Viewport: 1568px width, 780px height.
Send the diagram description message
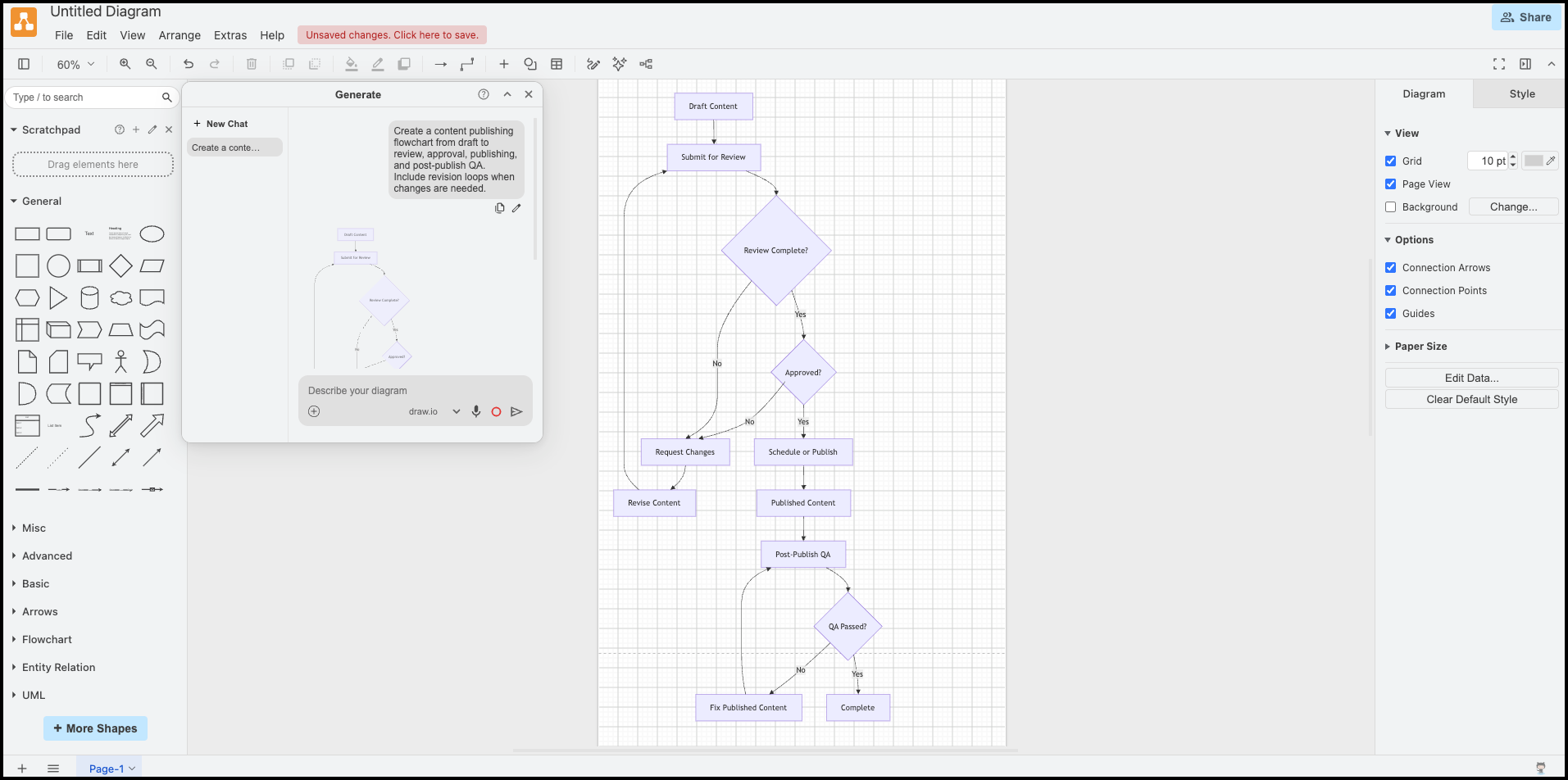[x=516, y=411]
